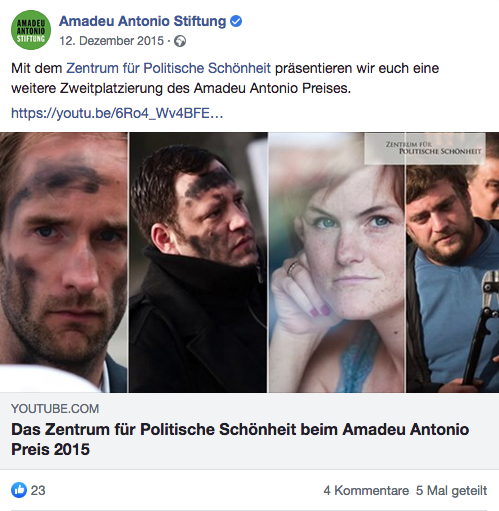Open the Amadeu Antonio Stiftung page name

[143, 21]
